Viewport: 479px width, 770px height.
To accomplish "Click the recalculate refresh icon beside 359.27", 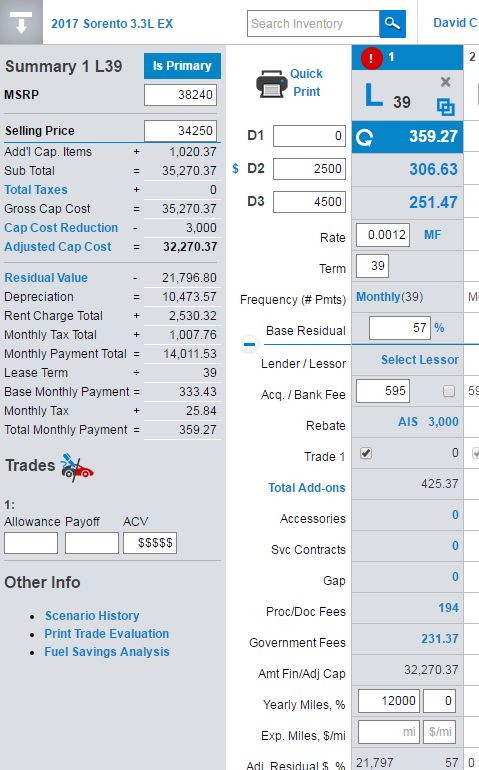I will (x=365, y=137).
